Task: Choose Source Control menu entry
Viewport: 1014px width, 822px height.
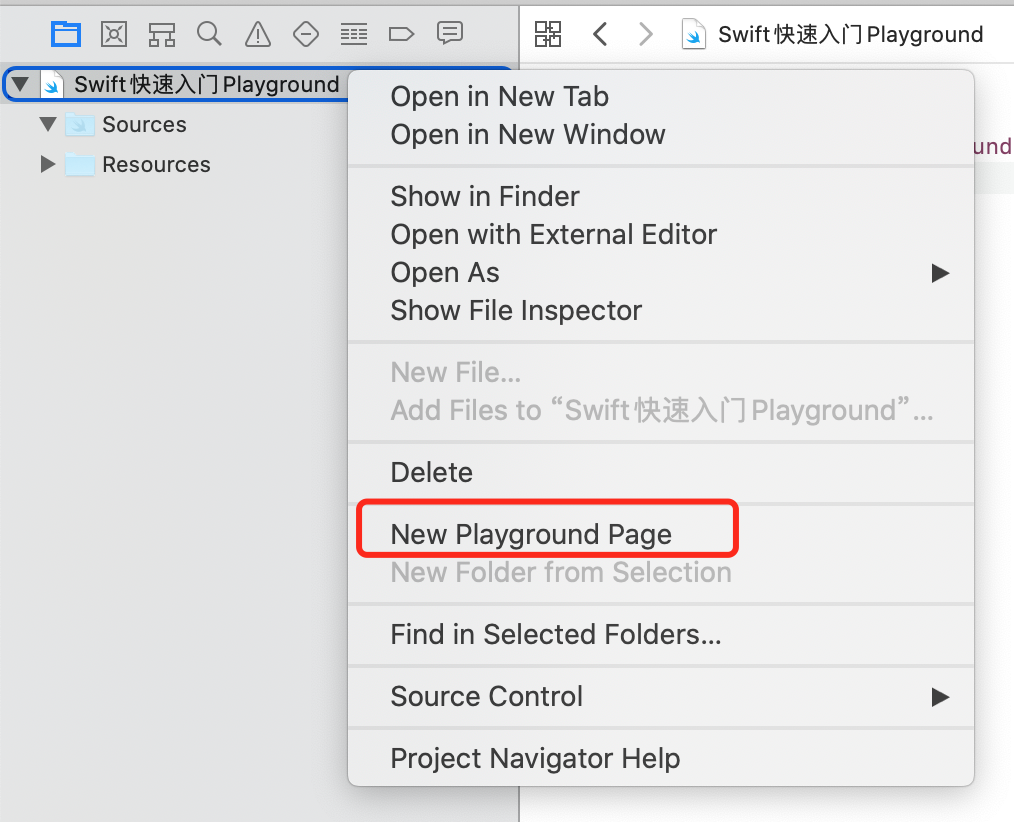Action: click(486, 697)
